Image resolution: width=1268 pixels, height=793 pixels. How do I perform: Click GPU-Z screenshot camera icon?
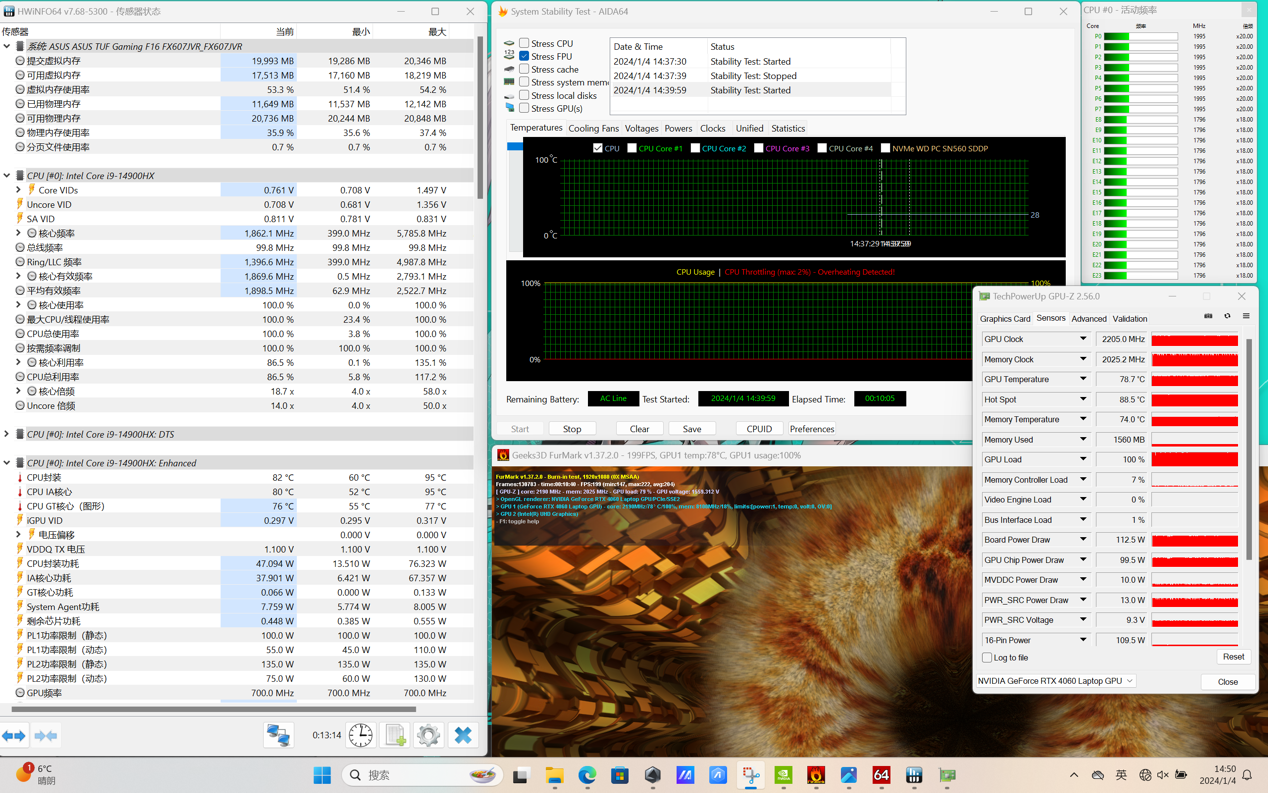(x=1208, y=316)
